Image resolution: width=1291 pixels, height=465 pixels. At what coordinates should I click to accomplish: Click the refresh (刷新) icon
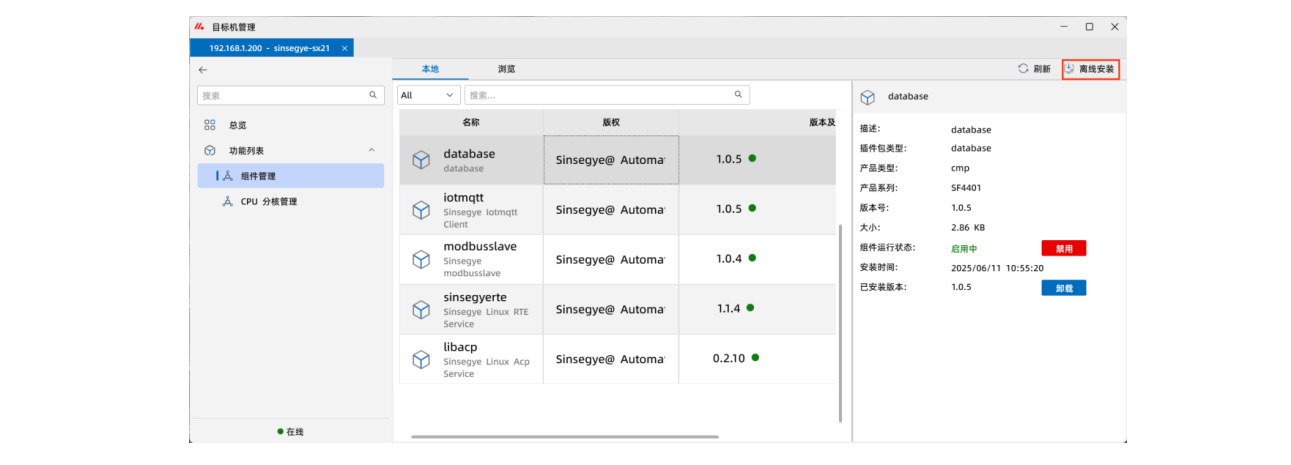click(x=1023, y=69)
